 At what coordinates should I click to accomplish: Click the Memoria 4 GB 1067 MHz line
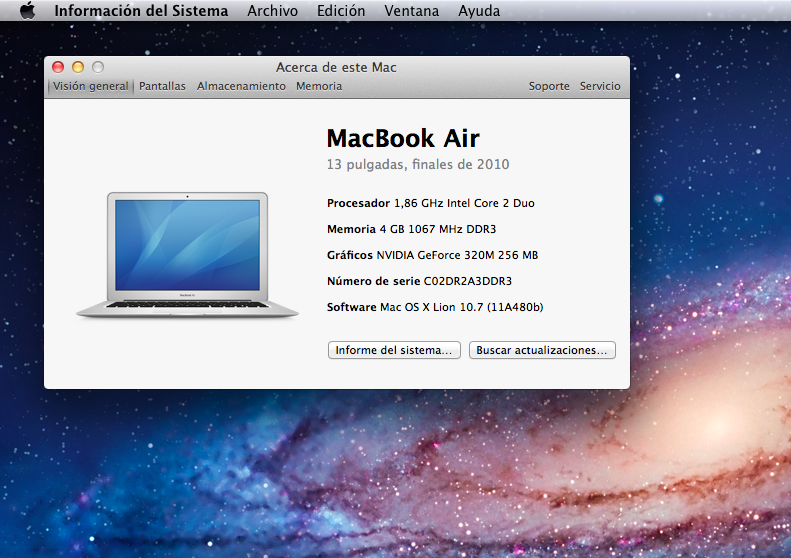(x=411, y=230)
